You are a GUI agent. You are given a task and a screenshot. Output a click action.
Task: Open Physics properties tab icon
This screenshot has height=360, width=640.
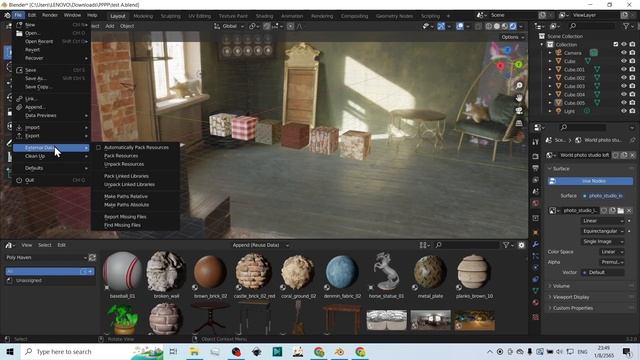pos(536,267)
